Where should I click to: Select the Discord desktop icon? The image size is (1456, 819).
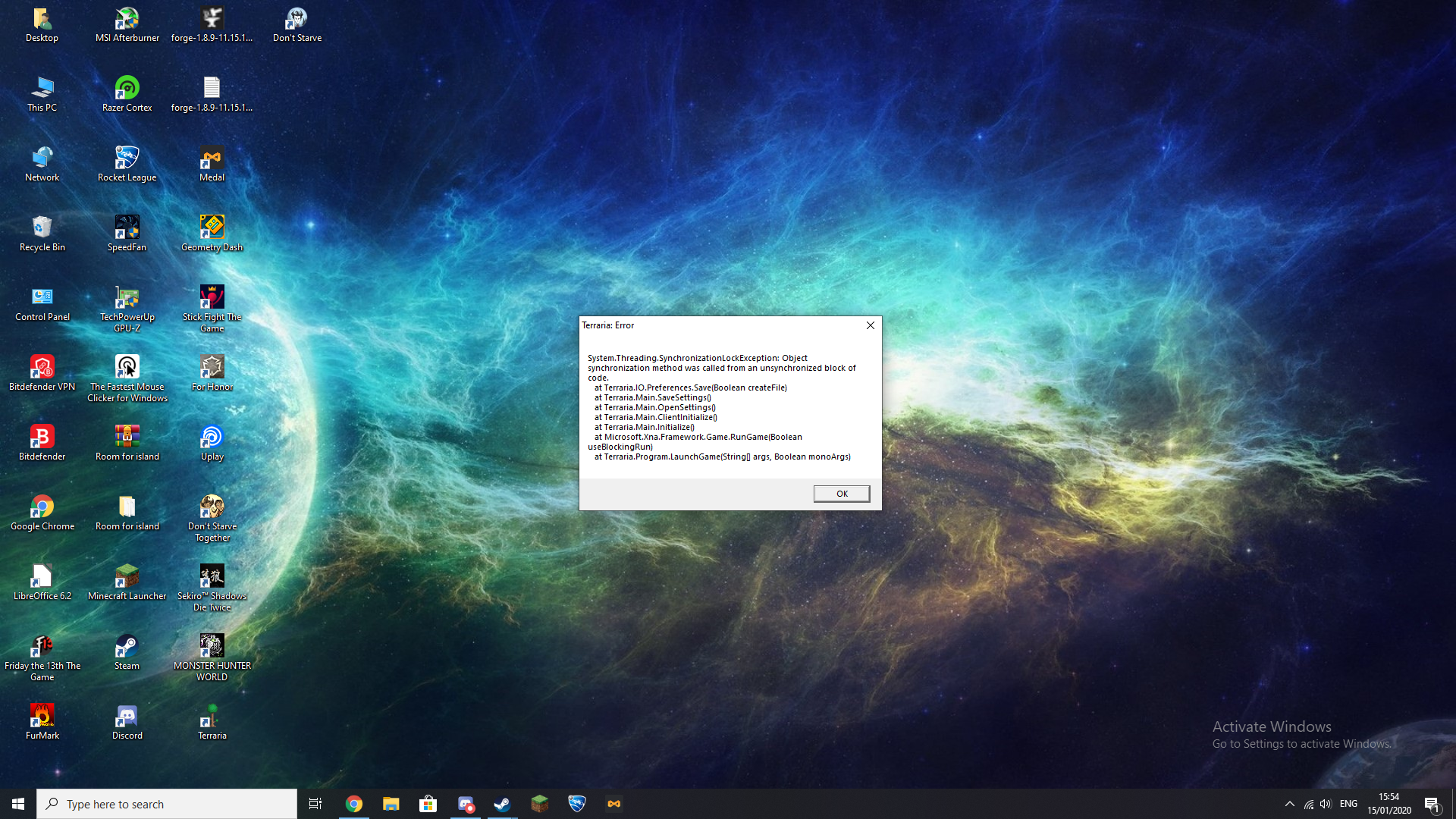coord(127,723)
